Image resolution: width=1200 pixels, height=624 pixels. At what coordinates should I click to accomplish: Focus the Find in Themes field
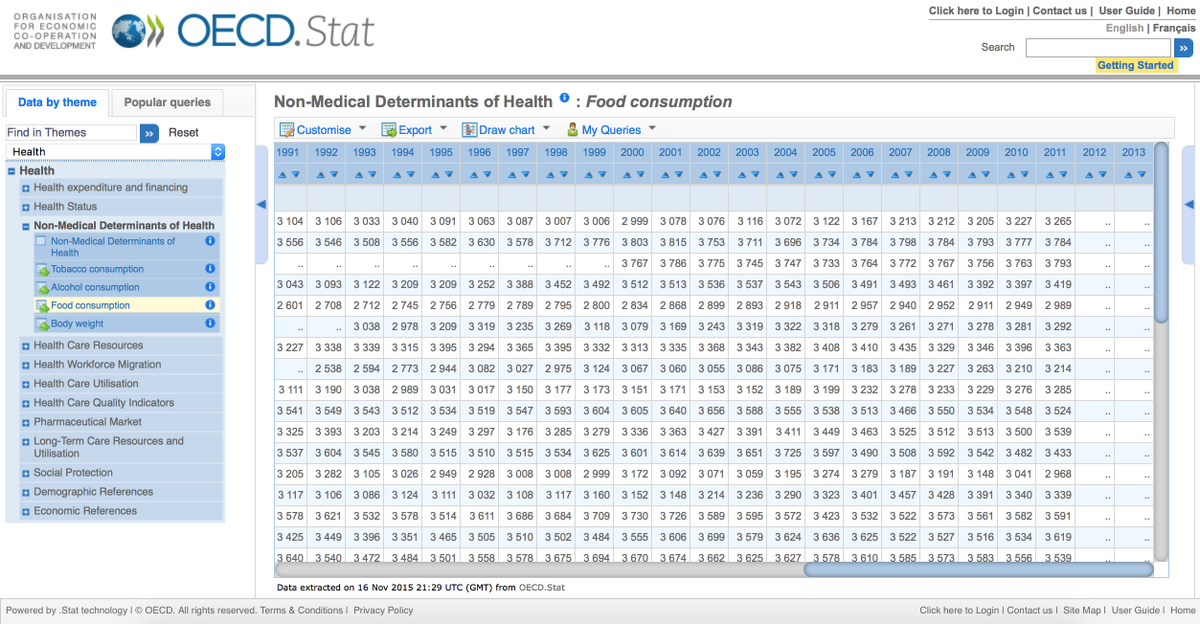coord(71,132)
